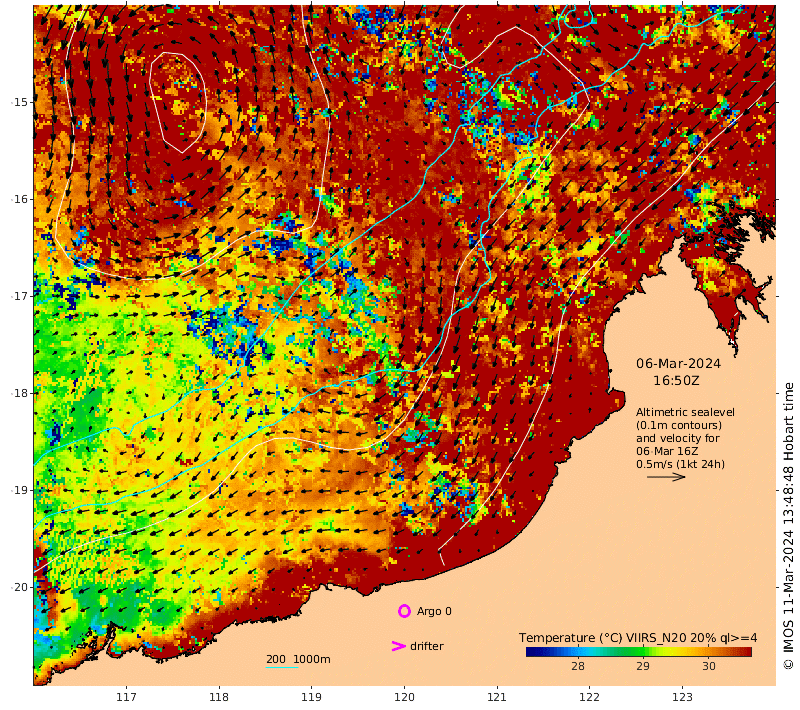800x710 pixels.
Task: Click the longitude axis label 122
Action: tap(589, 697)
